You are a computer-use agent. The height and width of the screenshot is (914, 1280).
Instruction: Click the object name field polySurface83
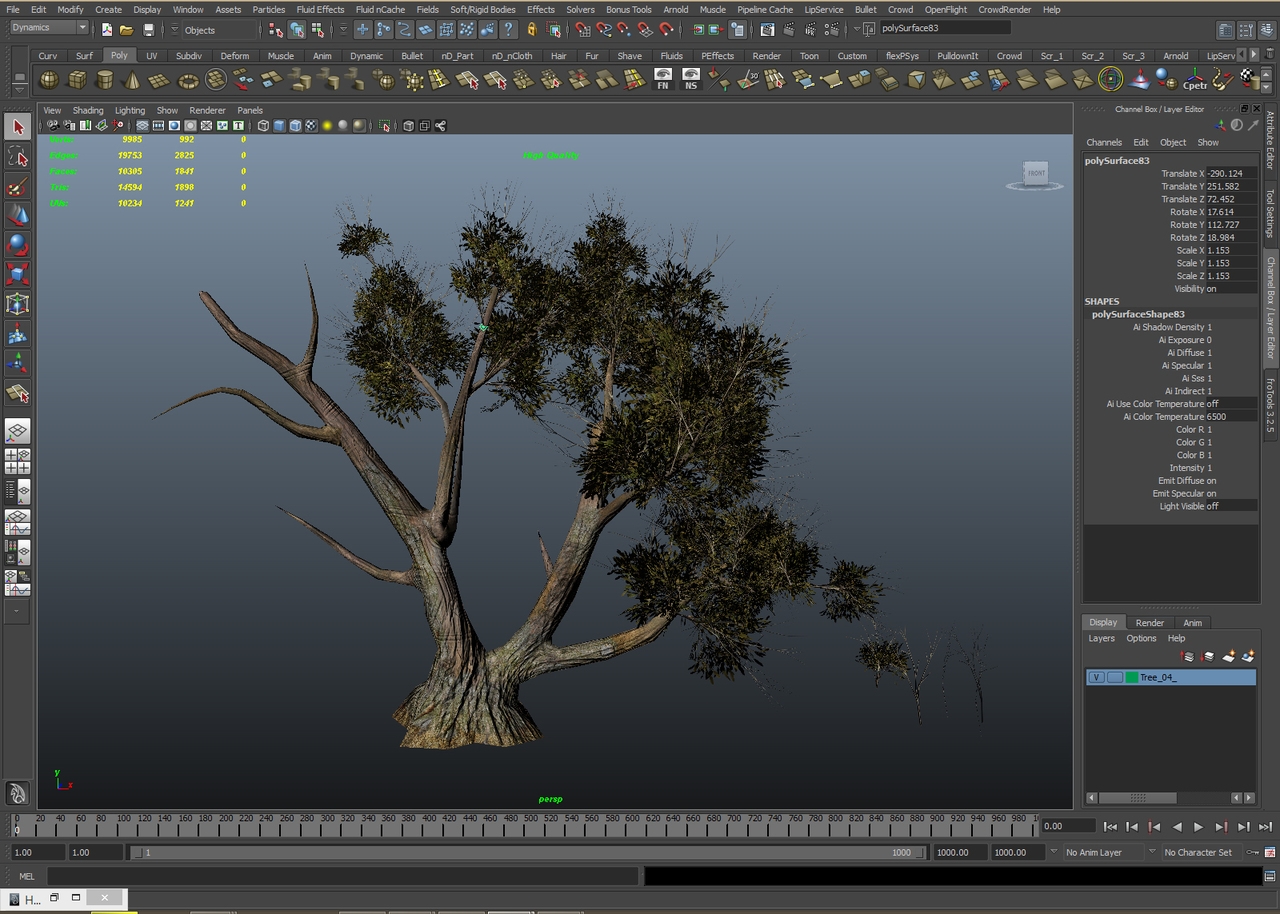point(945,28)
